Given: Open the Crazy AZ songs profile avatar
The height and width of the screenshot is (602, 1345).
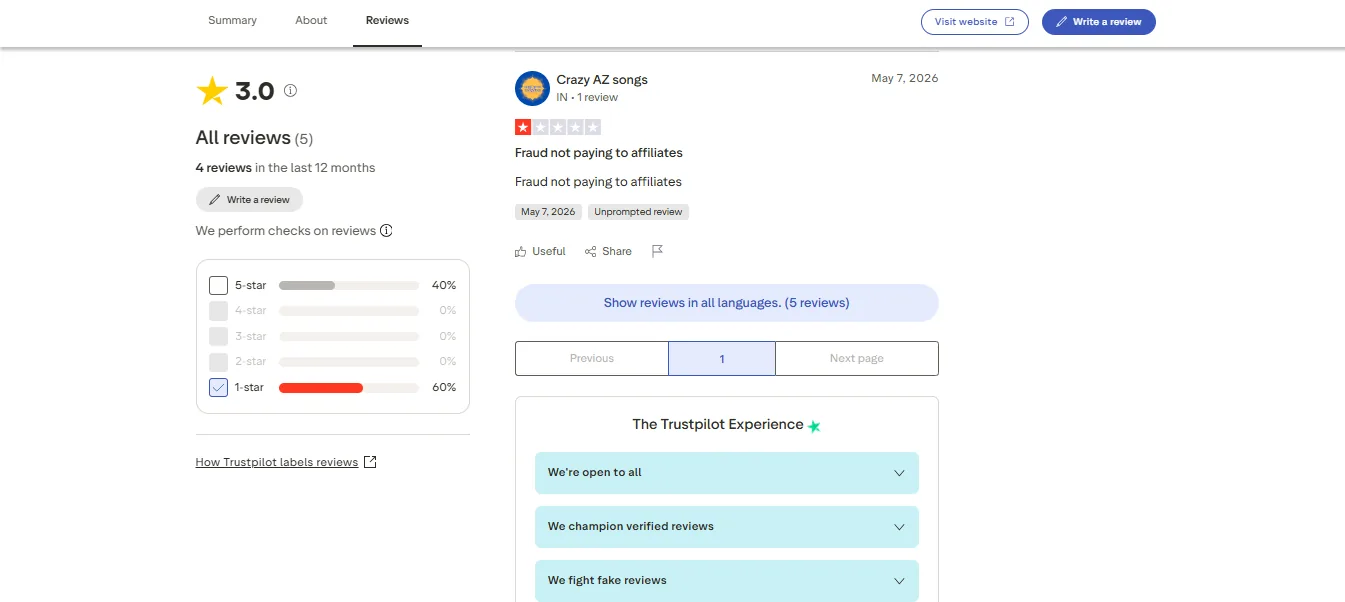Looking at the screenshot, I should click(x=532, y=88).
